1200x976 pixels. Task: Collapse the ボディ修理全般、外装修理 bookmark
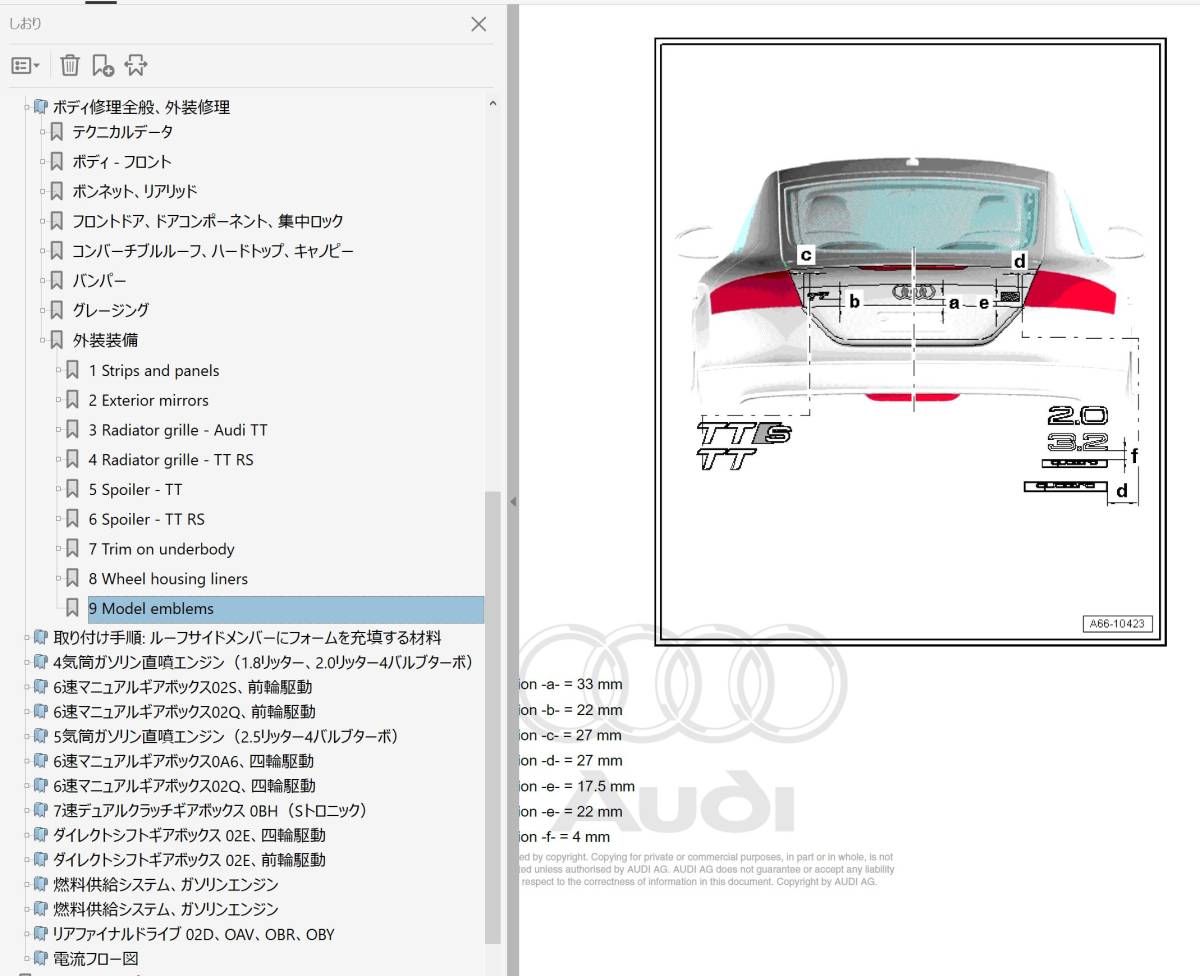[x=27, y=106]
